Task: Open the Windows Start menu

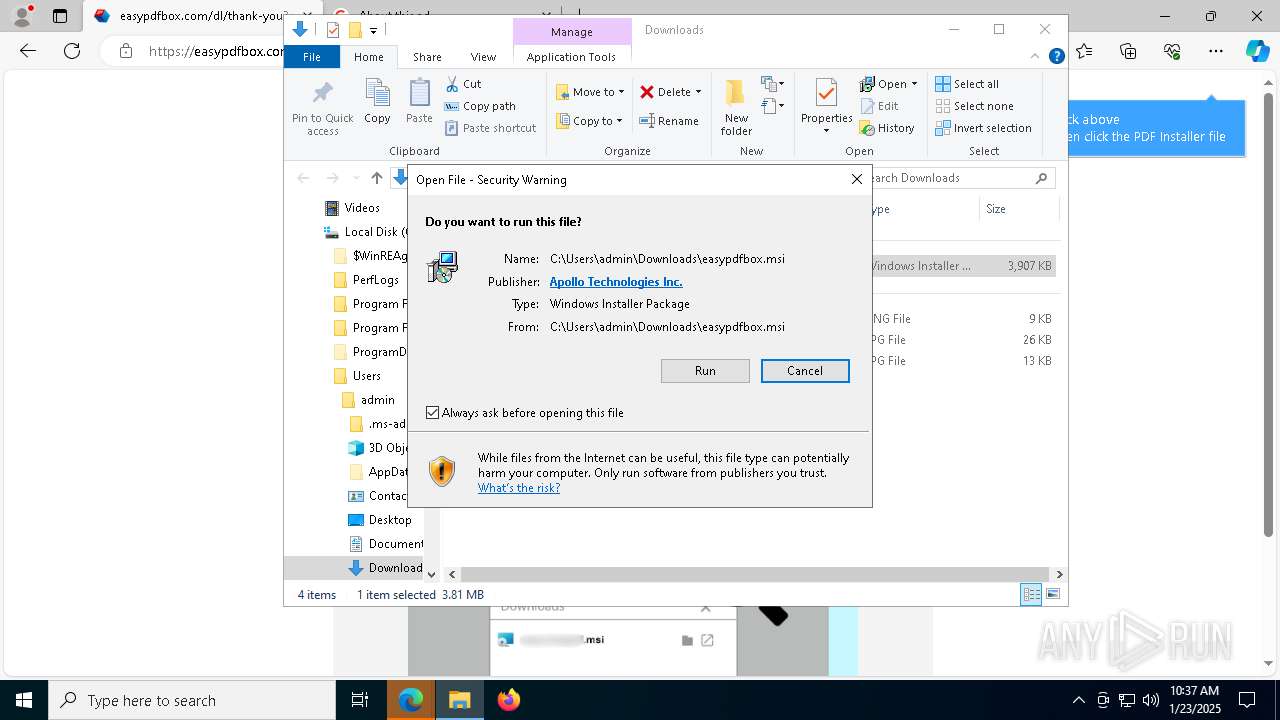Action: click(x=24, y=700)
